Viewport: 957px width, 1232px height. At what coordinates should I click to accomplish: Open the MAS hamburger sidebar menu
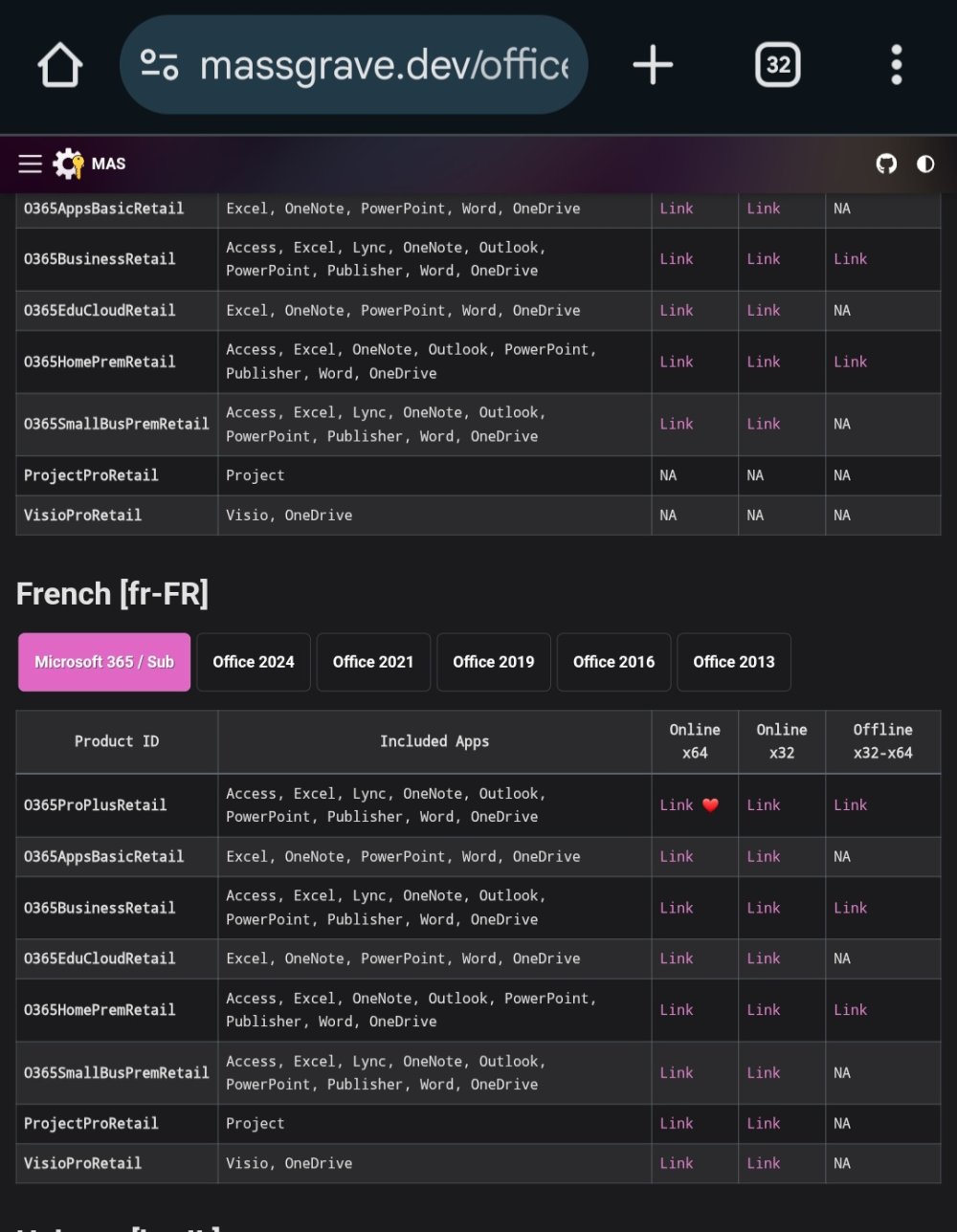click(x=31, y=164)
